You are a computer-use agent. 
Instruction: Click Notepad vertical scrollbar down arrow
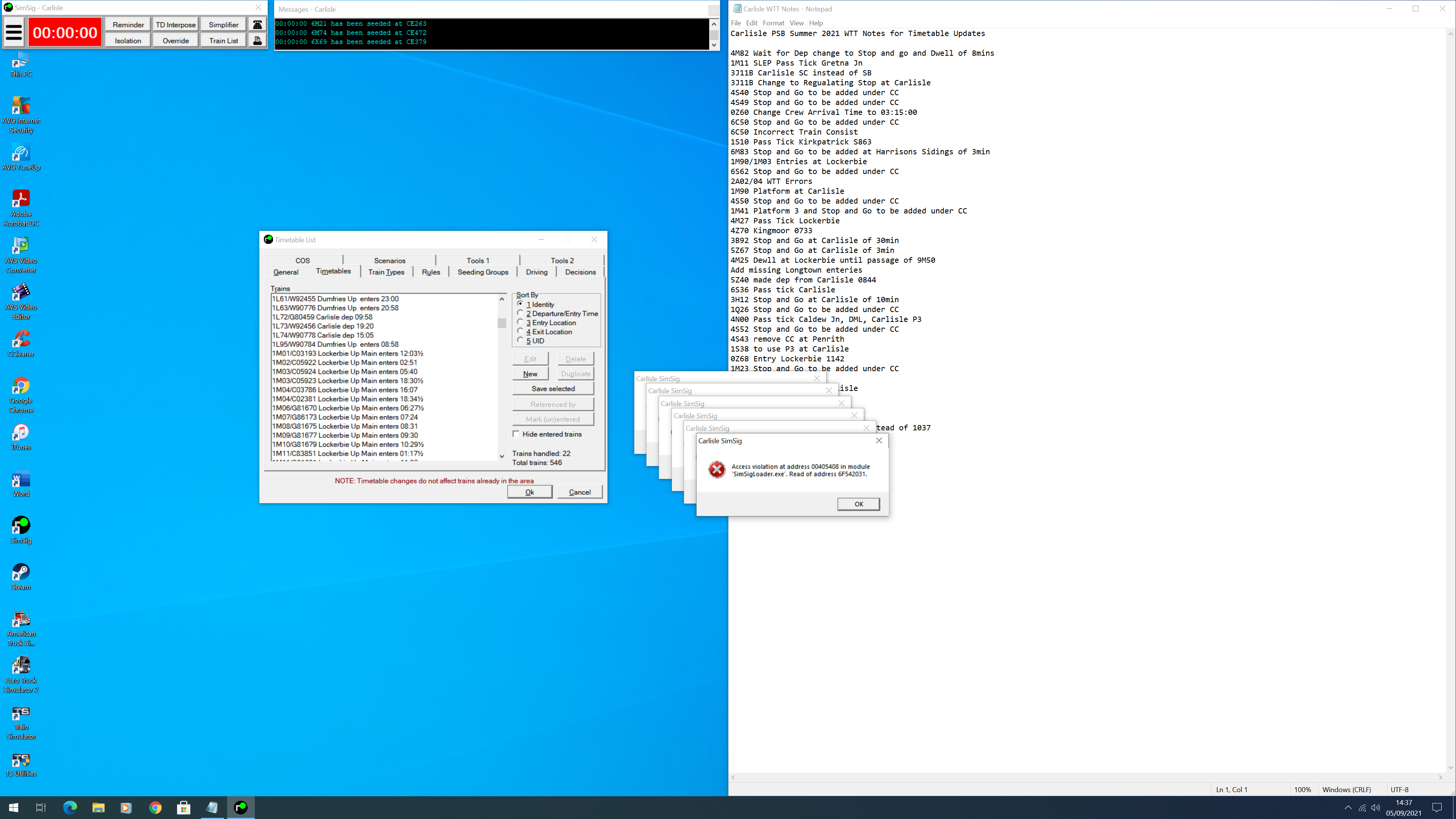coord(1450,767)
